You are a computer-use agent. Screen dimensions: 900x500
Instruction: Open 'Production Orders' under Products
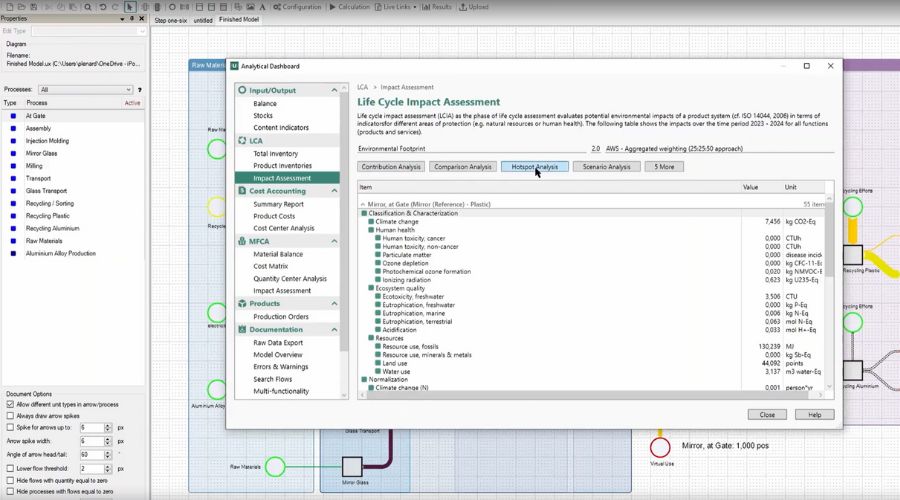coord(281,317)
